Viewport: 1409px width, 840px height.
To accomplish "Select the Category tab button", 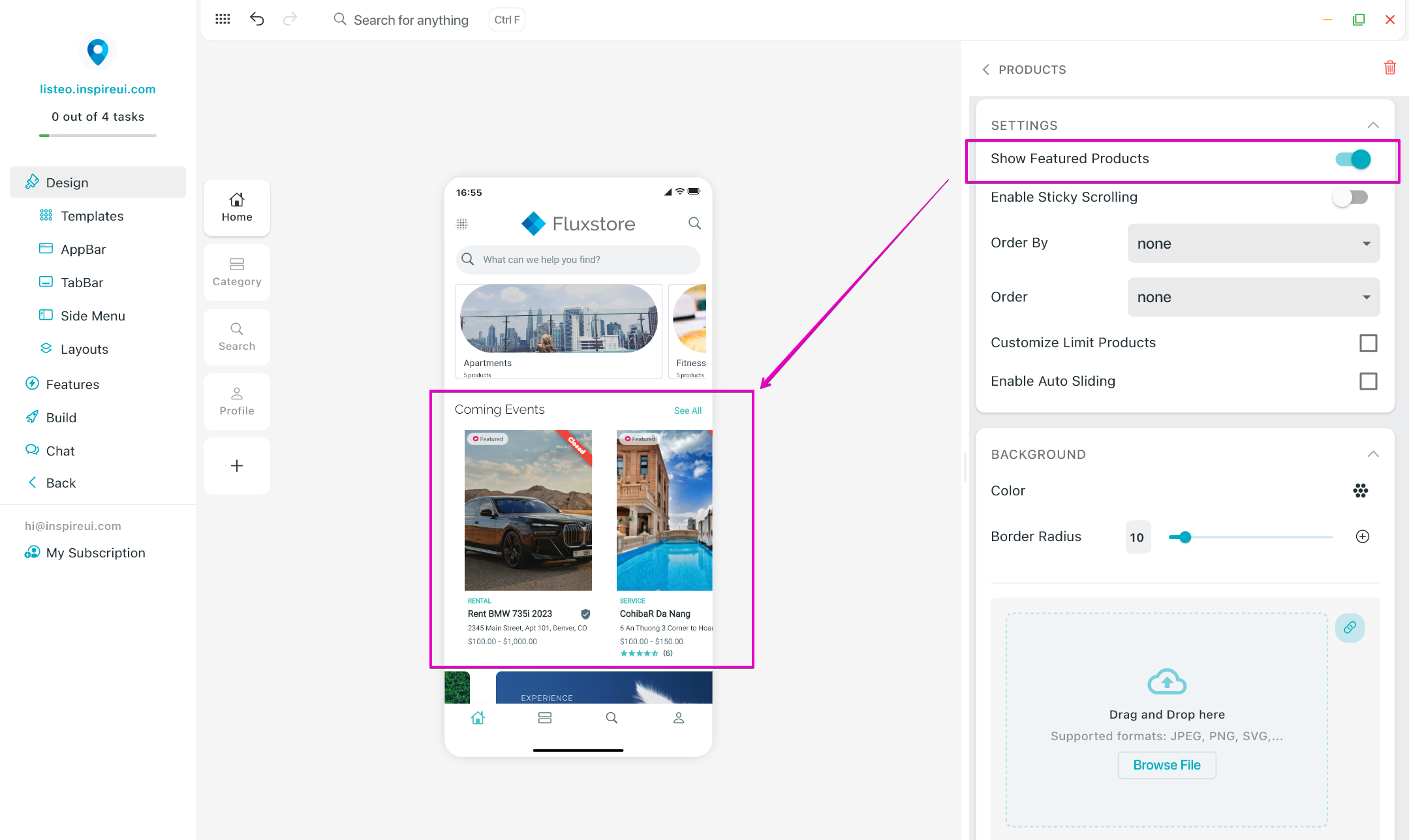I will coord(237,272).
